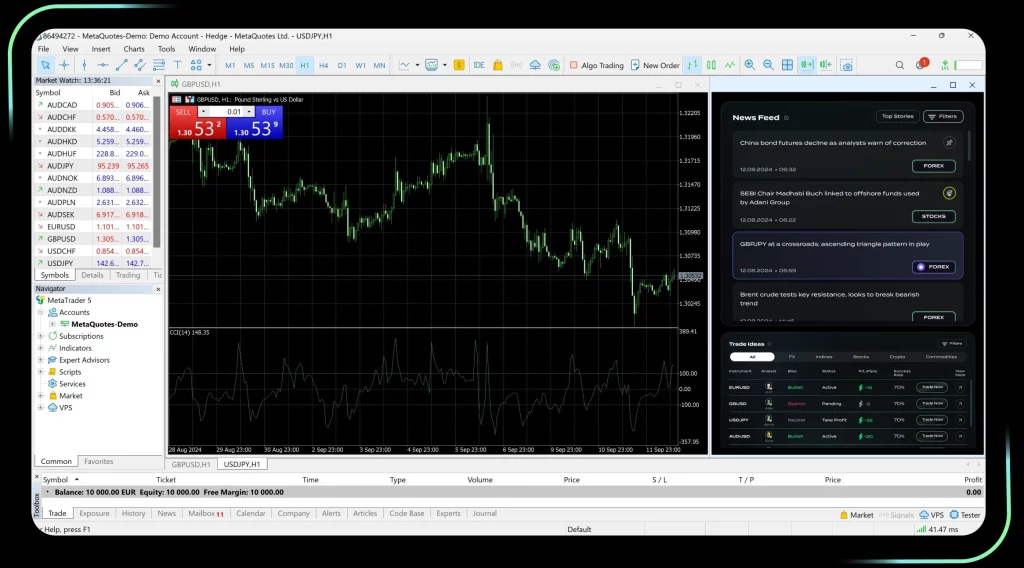The height and width of the screenshot is (568, 1024).
Task: Expand the Indicators tree node
Action: pyautogui.click(x=41, y=348)
